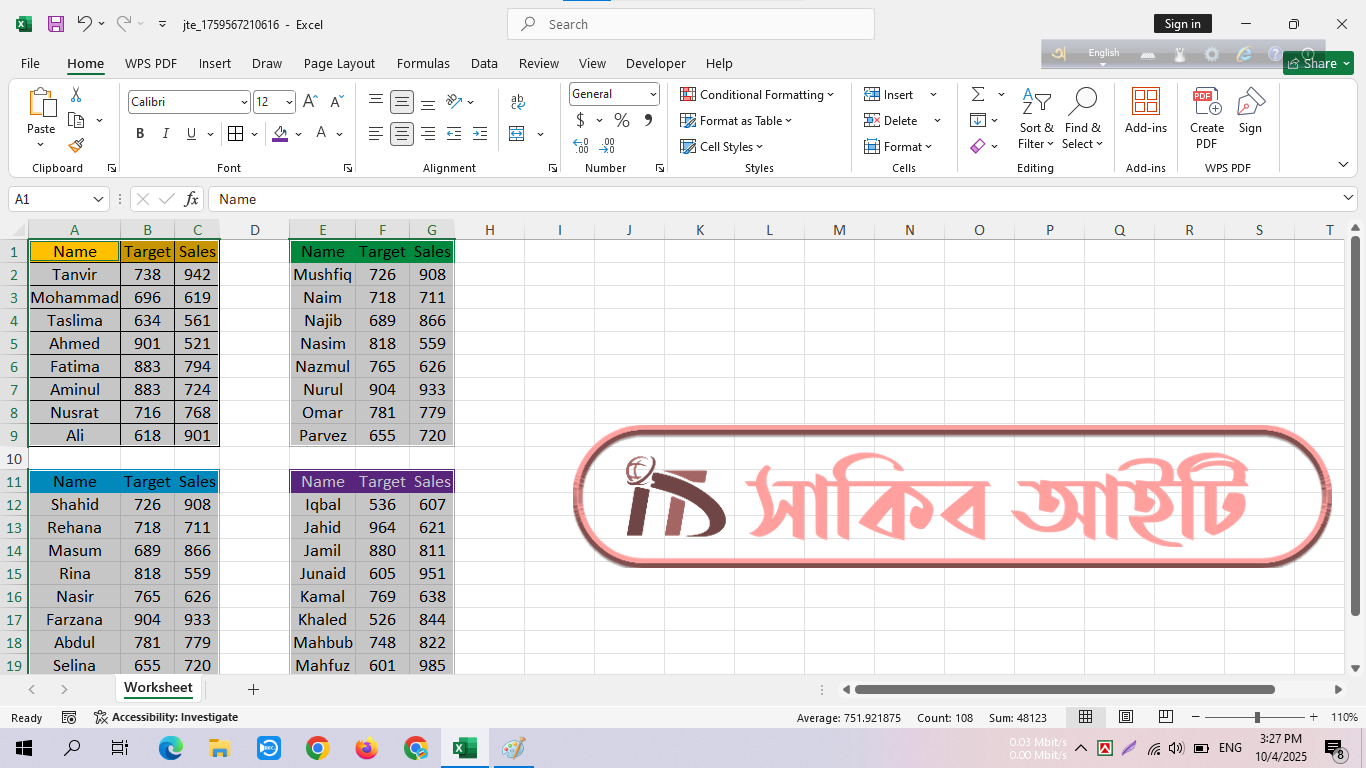Click the Insert Function fx icon
This screenshot has height=768, width=1366.
(192, 199)
